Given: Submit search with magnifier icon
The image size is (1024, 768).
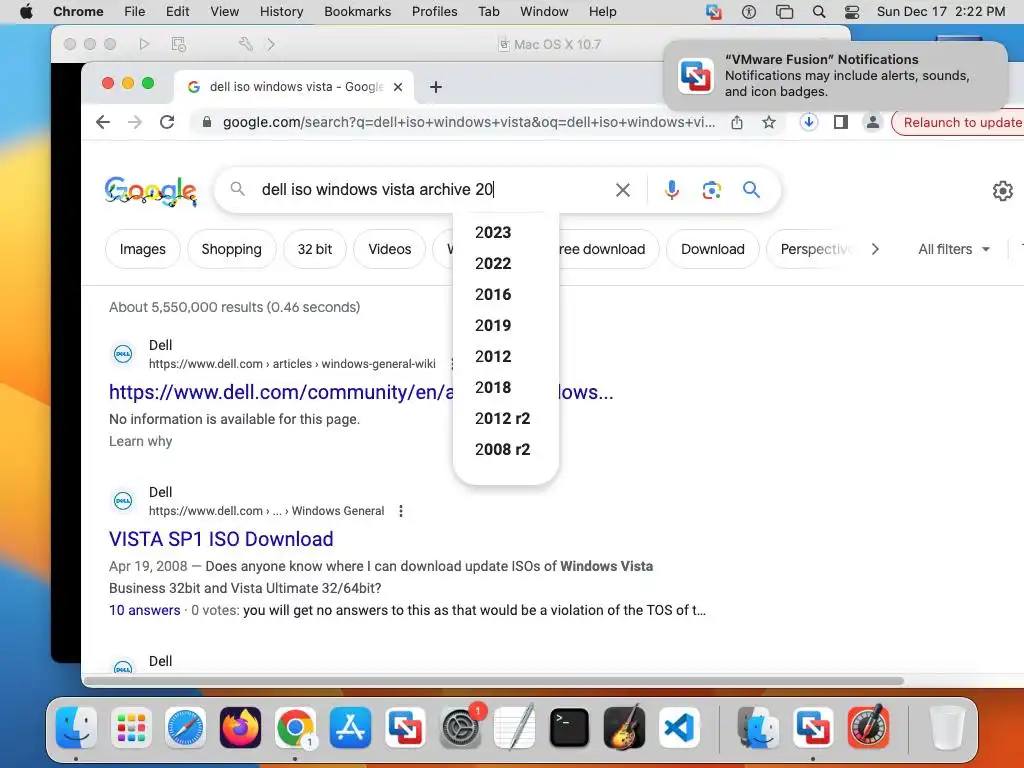Looking at the screenshot, I should coord(751,190).
